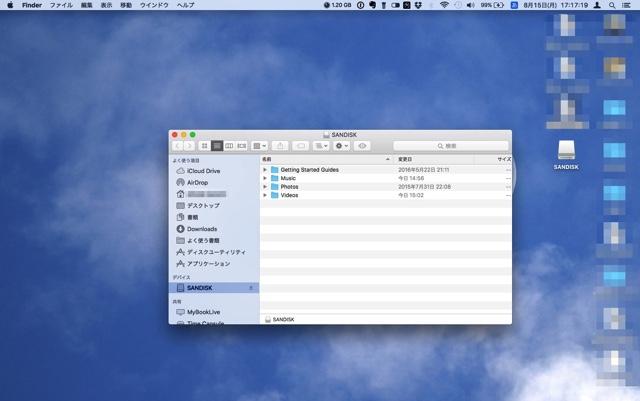The width and height of the screenshot is (640, 401).
Task: Go back with the toolbar back arrow
Action: coord(177,146)
